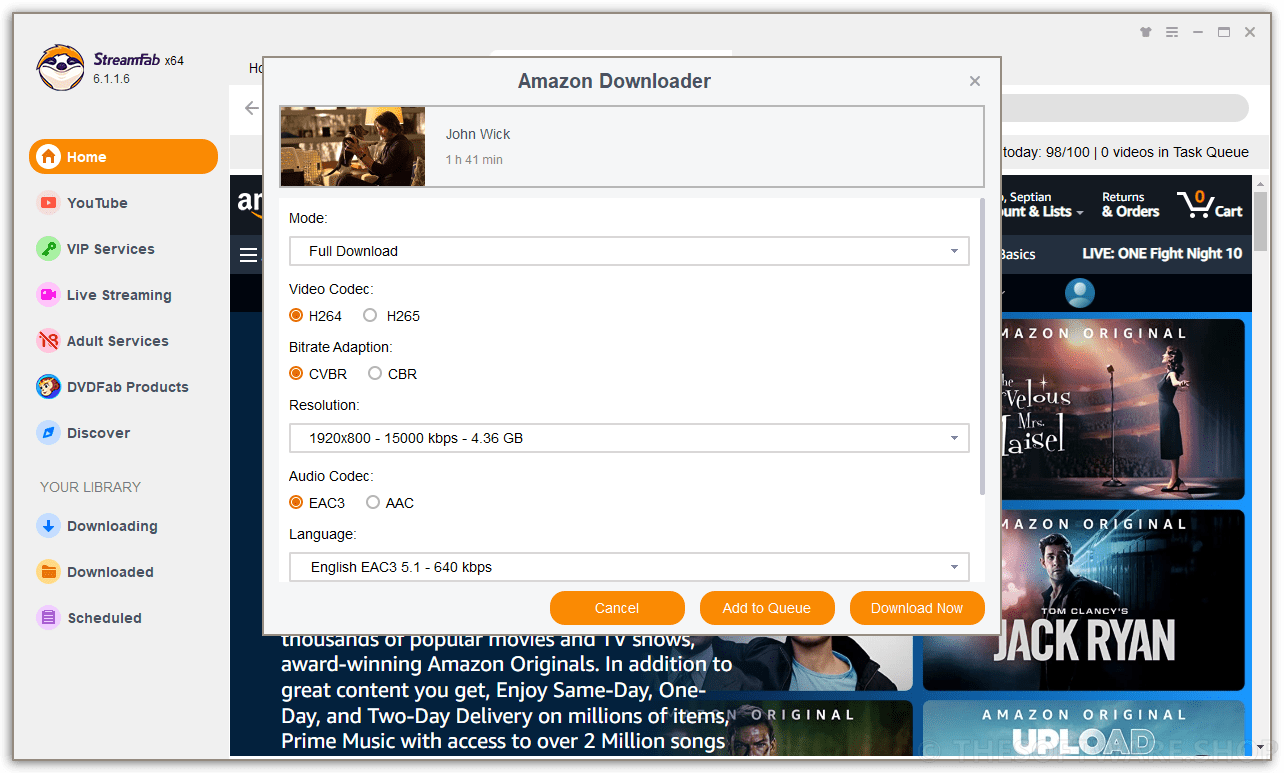
Task: Open Adult Services icon
Action: coord(48,341)
